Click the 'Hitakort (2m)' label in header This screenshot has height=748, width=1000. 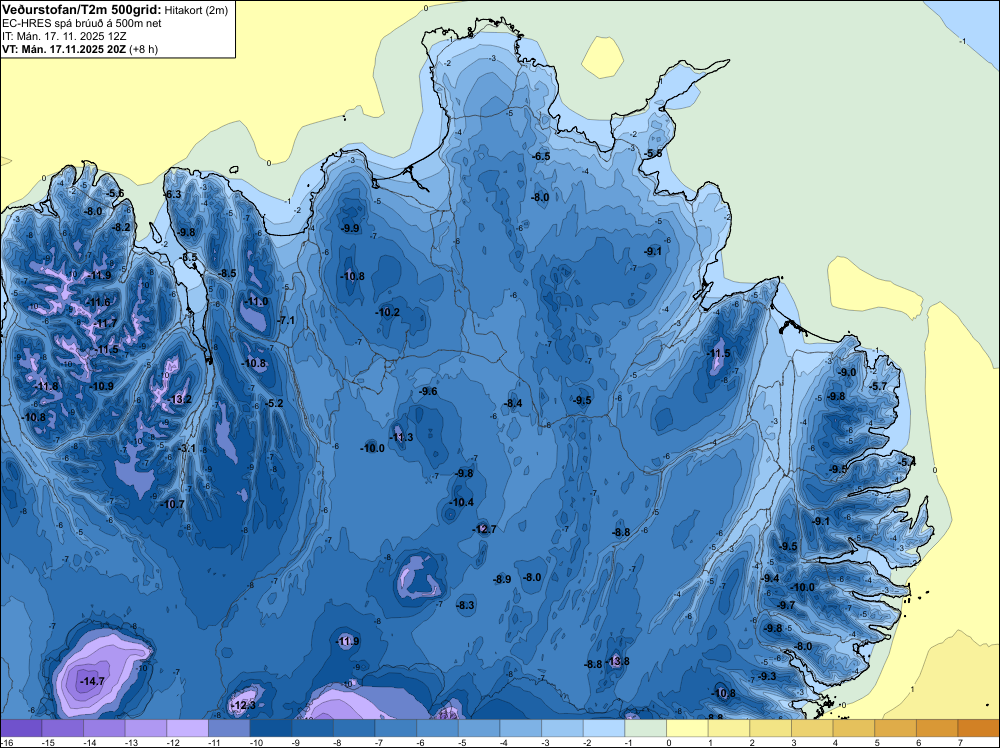pos(195,10)
